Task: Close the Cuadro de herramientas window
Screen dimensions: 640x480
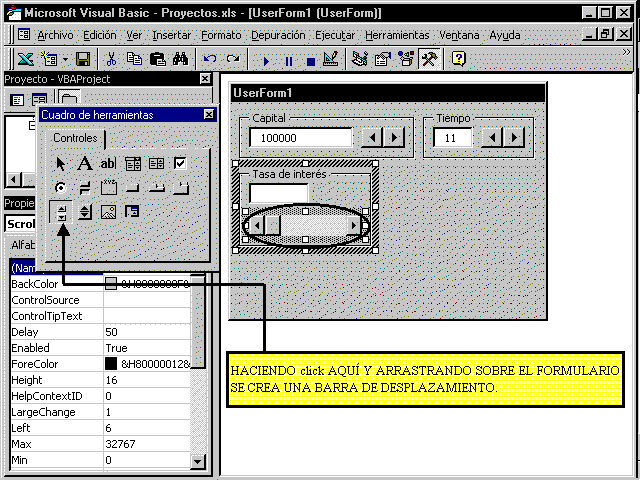Action: [x=209, y=115]
